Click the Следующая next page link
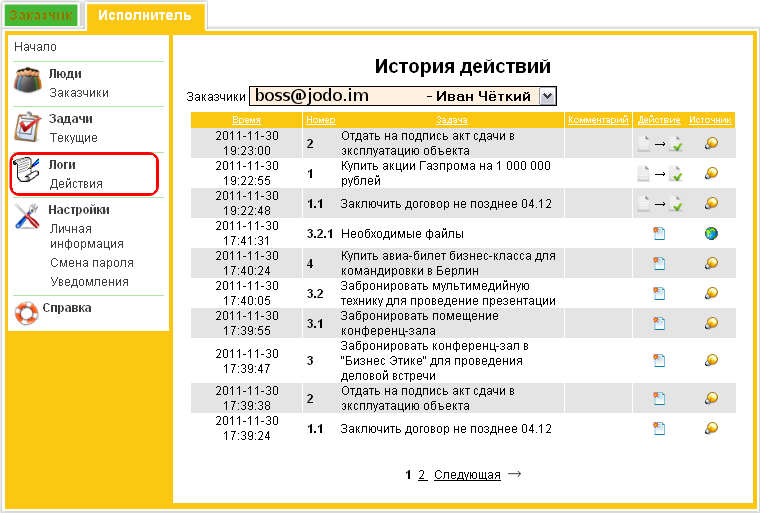760x513 pixels. point(467,475)
